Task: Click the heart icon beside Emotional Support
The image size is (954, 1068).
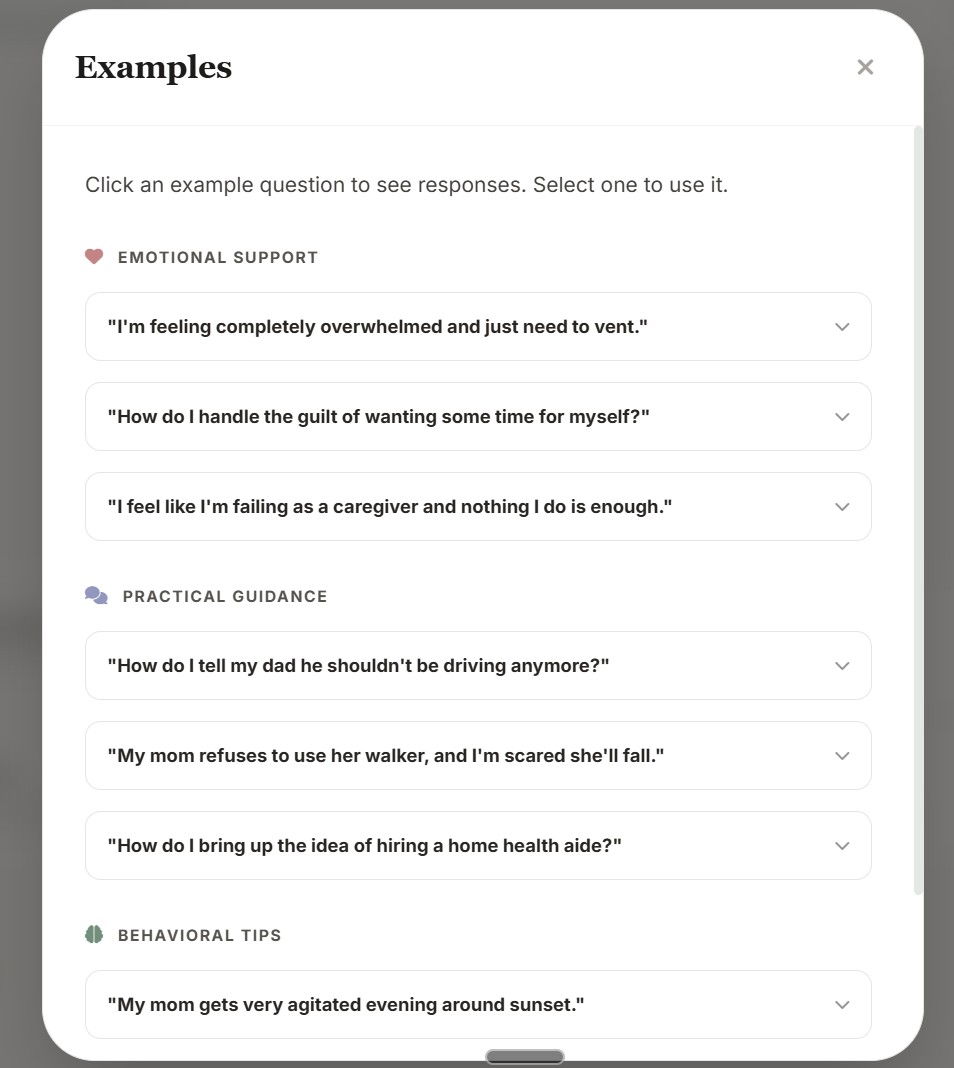Action: pos(94,256)
